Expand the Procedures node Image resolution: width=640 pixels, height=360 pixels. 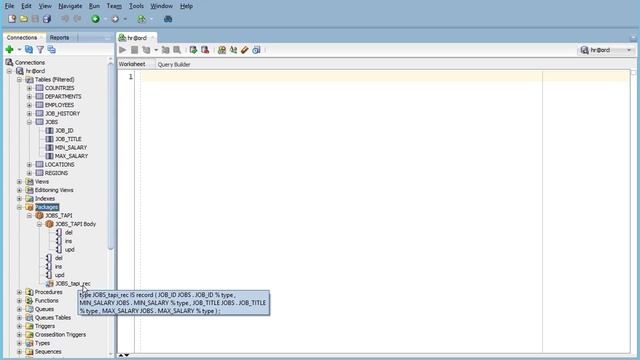pos(19,292)
